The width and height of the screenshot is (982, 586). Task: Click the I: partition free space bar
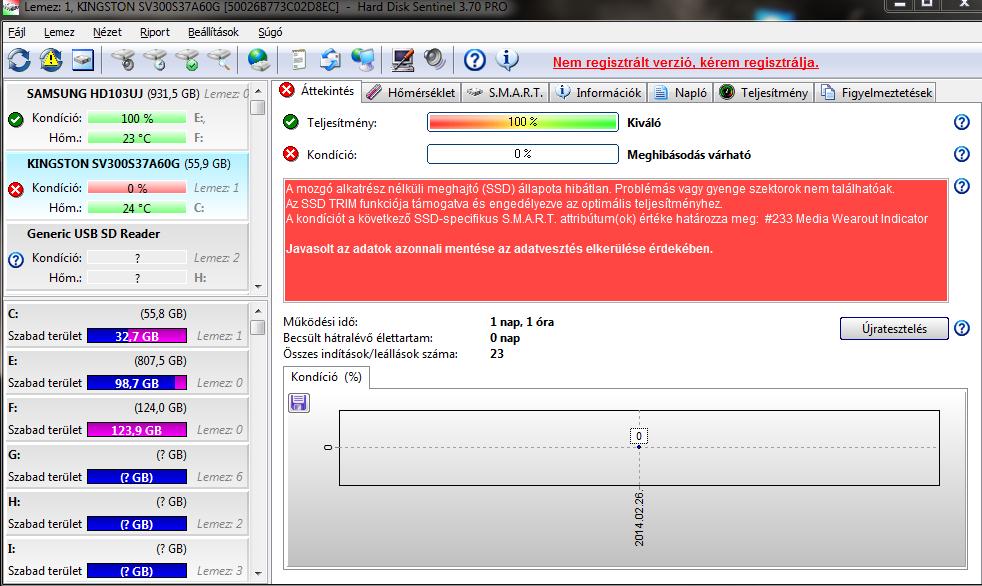click(x=137, y=571)
